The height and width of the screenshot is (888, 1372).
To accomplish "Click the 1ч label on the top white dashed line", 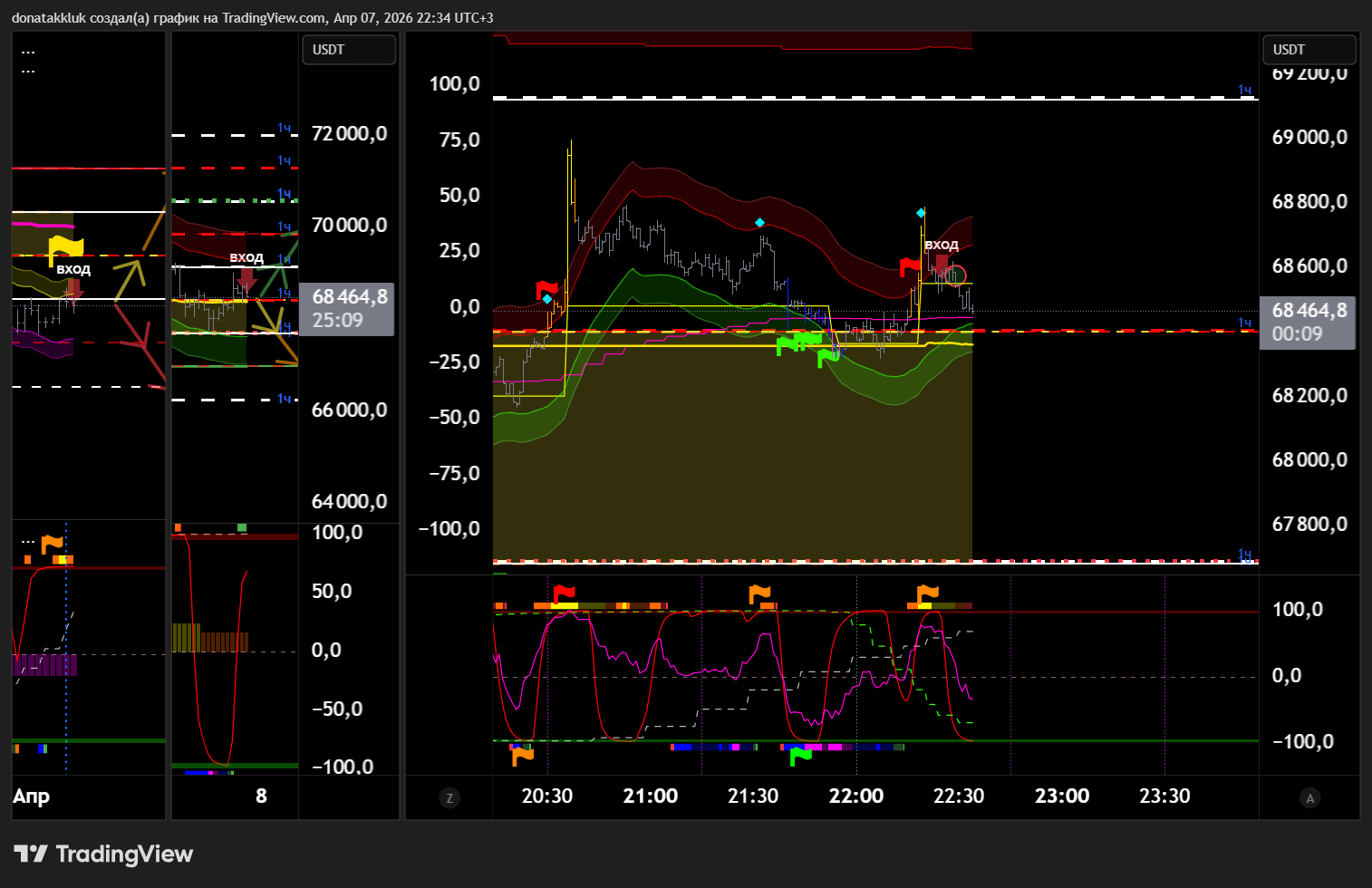I will pos(1245,90).
